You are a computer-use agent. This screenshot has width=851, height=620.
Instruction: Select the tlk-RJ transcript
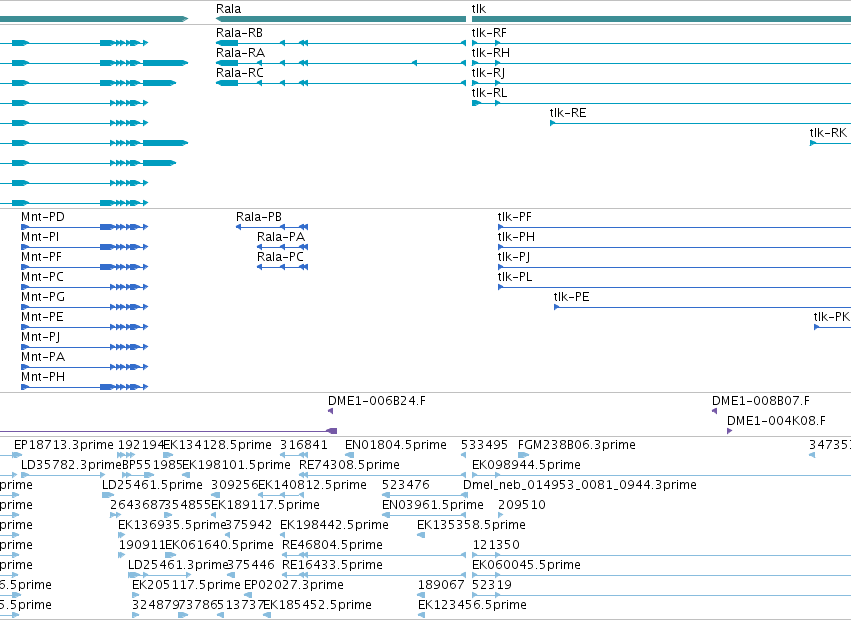[x=661, y=83]
